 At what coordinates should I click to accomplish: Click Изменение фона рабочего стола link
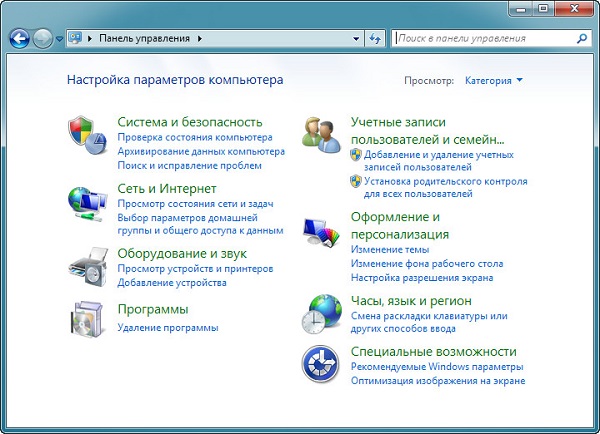(x=427, y=264)
